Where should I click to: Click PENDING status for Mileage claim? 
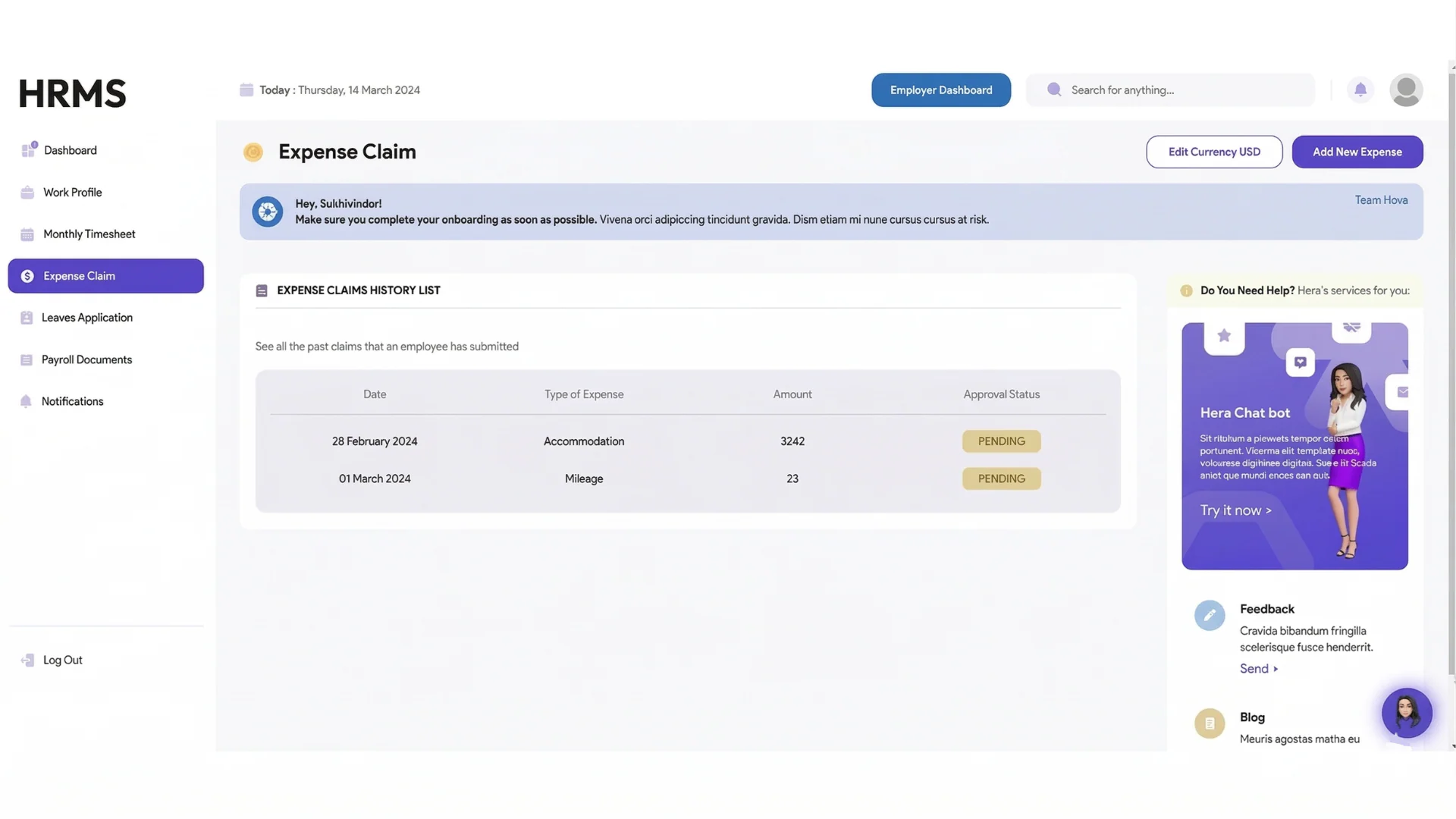coord(1001,479)
